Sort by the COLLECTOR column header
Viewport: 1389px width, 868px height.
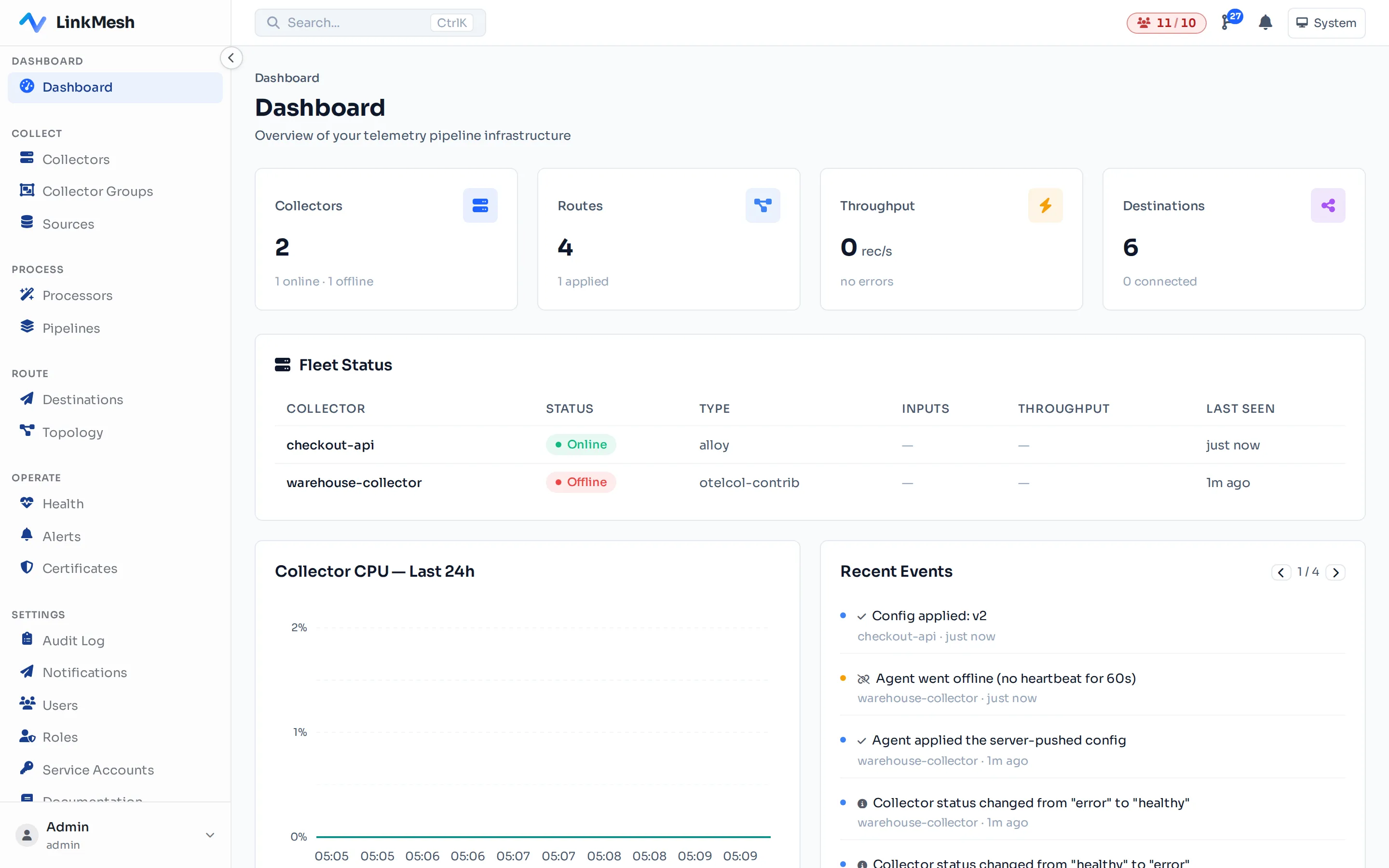point(326,409)
